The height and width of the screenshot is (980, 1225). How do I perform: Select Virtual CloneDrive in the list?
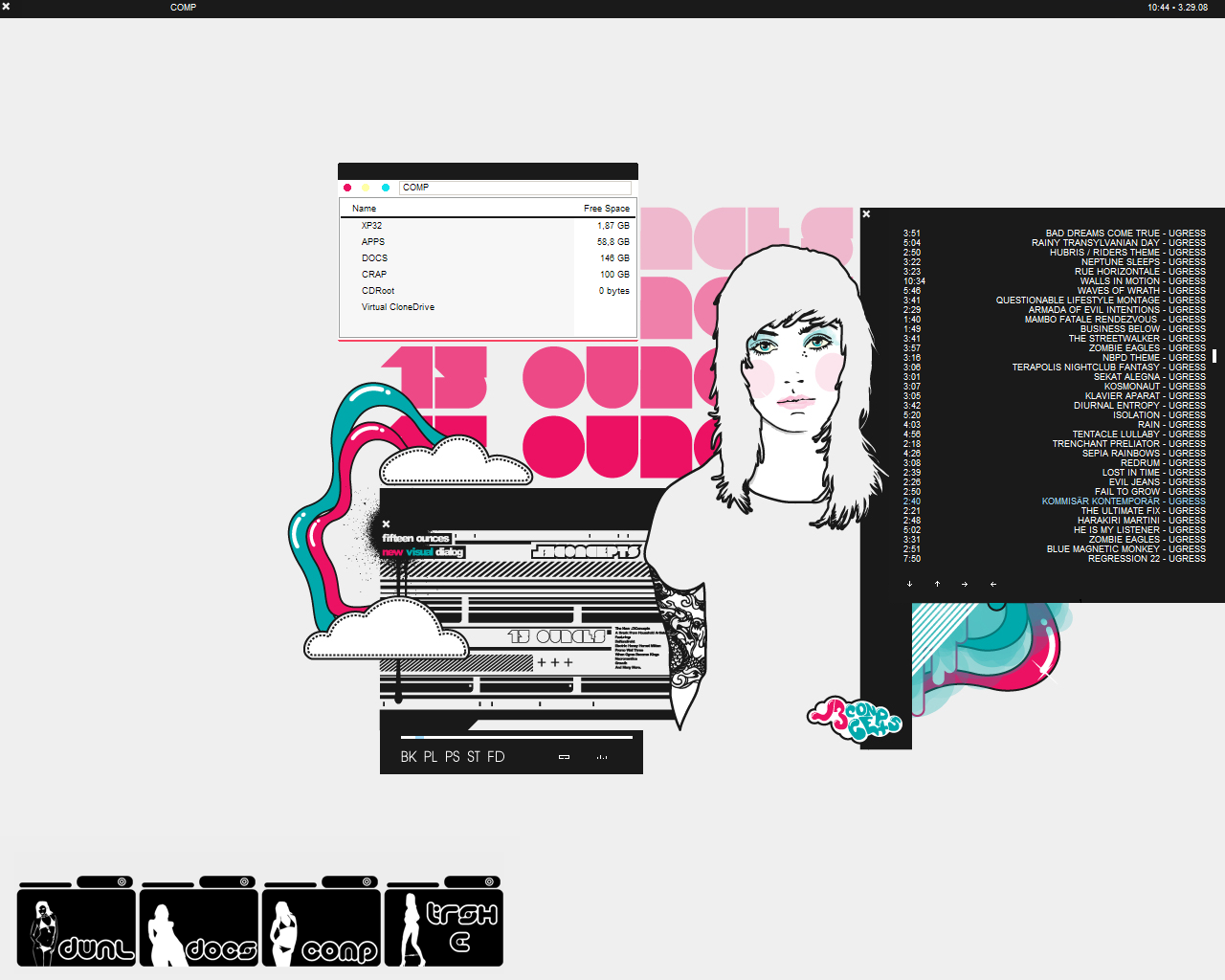(398, 307)
